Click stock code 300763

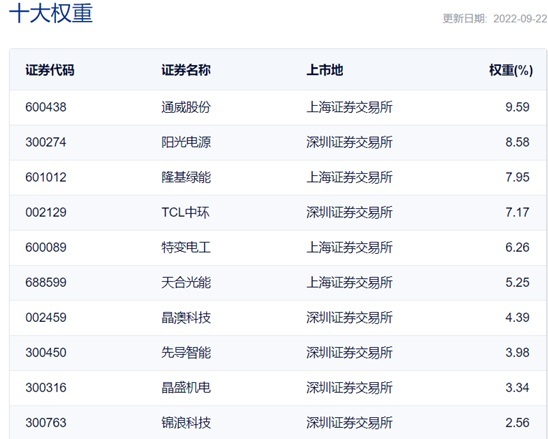pyautogui.click(x=46, y=423)
